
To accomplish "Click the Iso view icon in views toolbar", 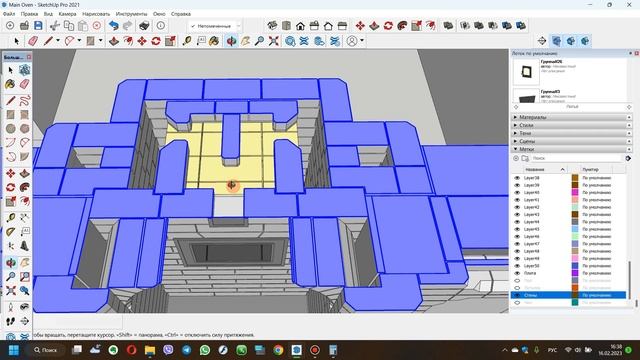I will coord(272,26).
